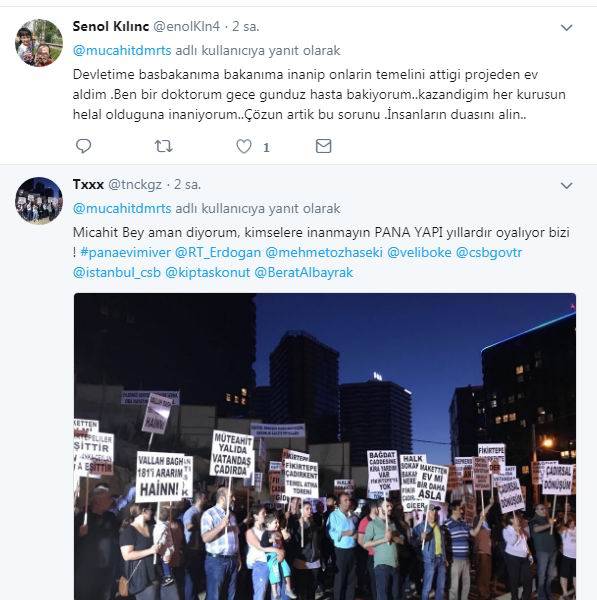597x600 pixels.
Task: Open Senol Kılınc's profile picture
Action: point(39,43)
